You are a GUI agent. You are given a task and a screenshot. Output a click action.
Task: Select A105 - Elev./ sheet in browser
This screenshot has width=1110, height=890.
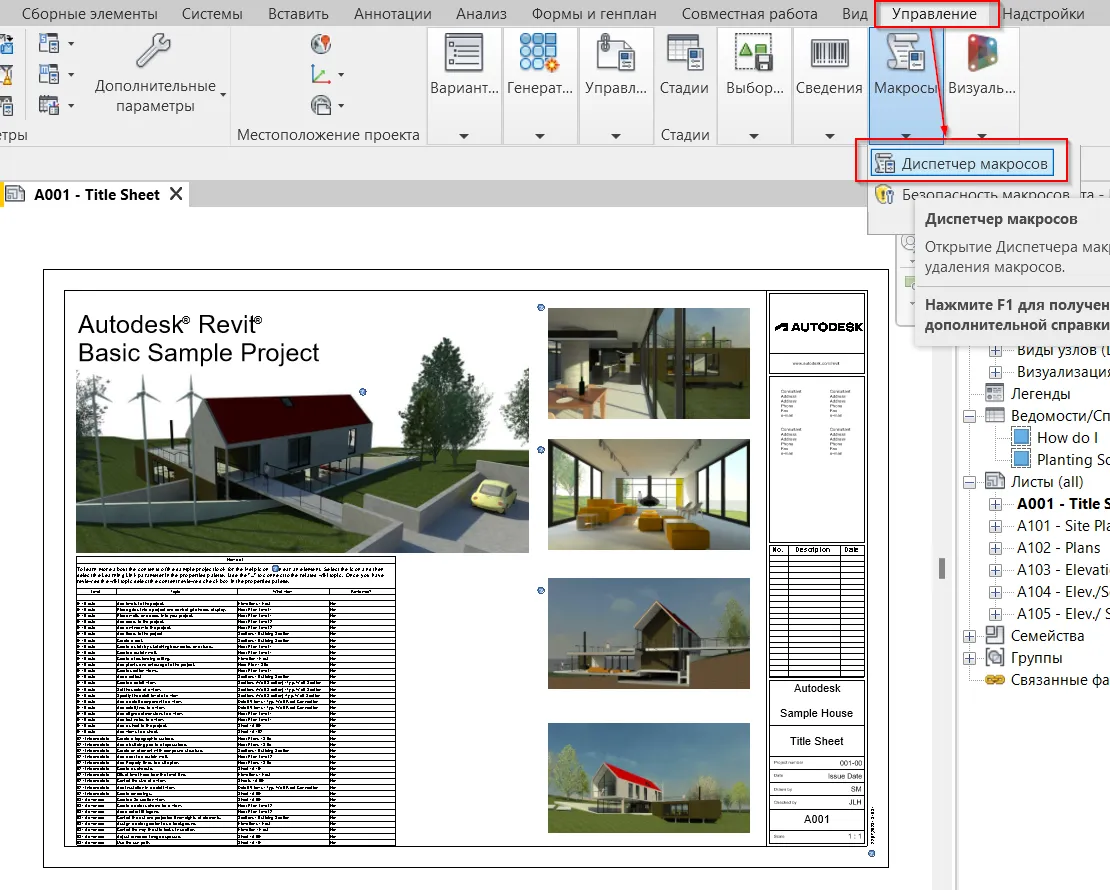point(1062,614)
